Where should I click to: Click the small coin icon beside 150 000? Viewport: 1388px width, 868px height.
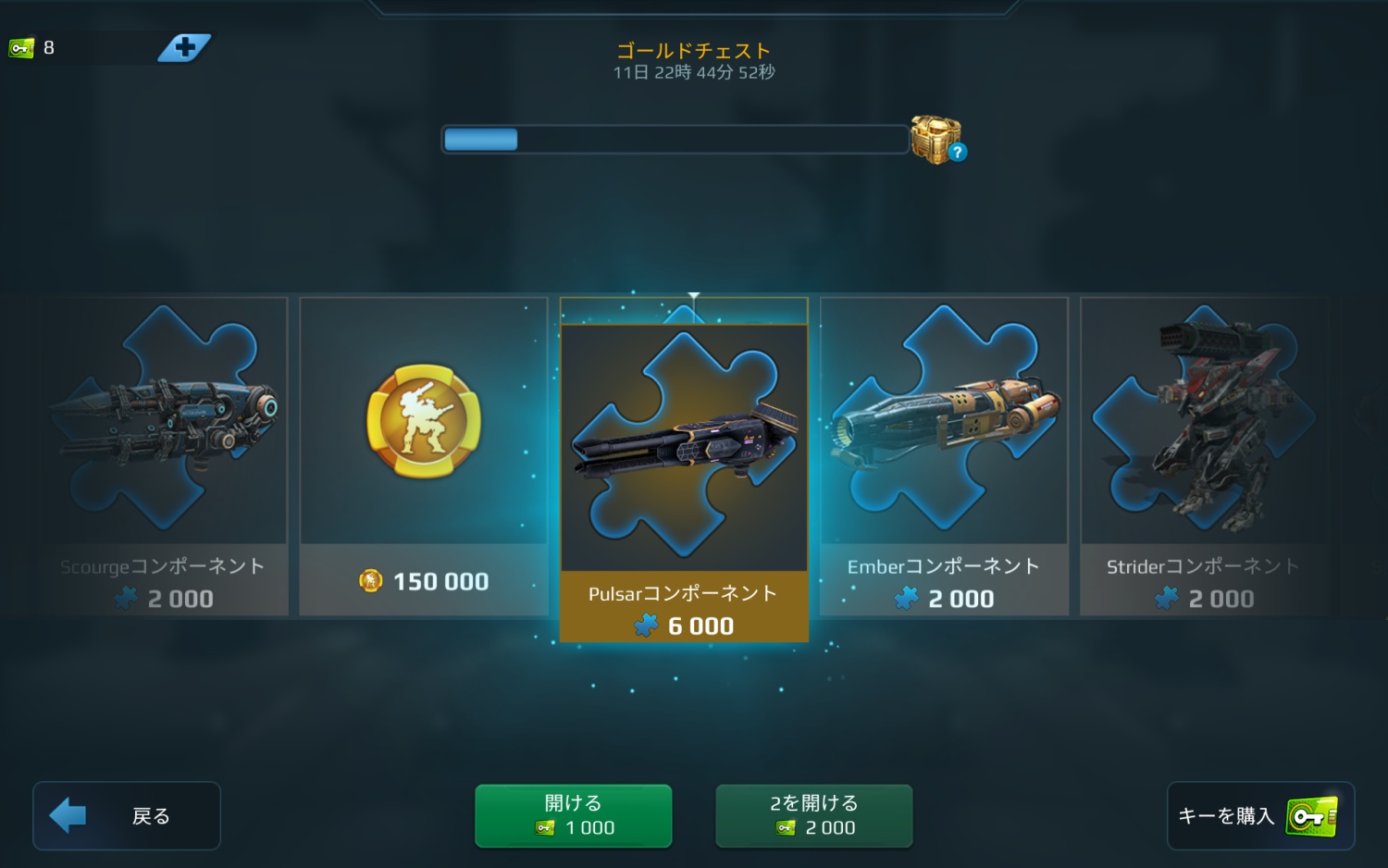370,581
